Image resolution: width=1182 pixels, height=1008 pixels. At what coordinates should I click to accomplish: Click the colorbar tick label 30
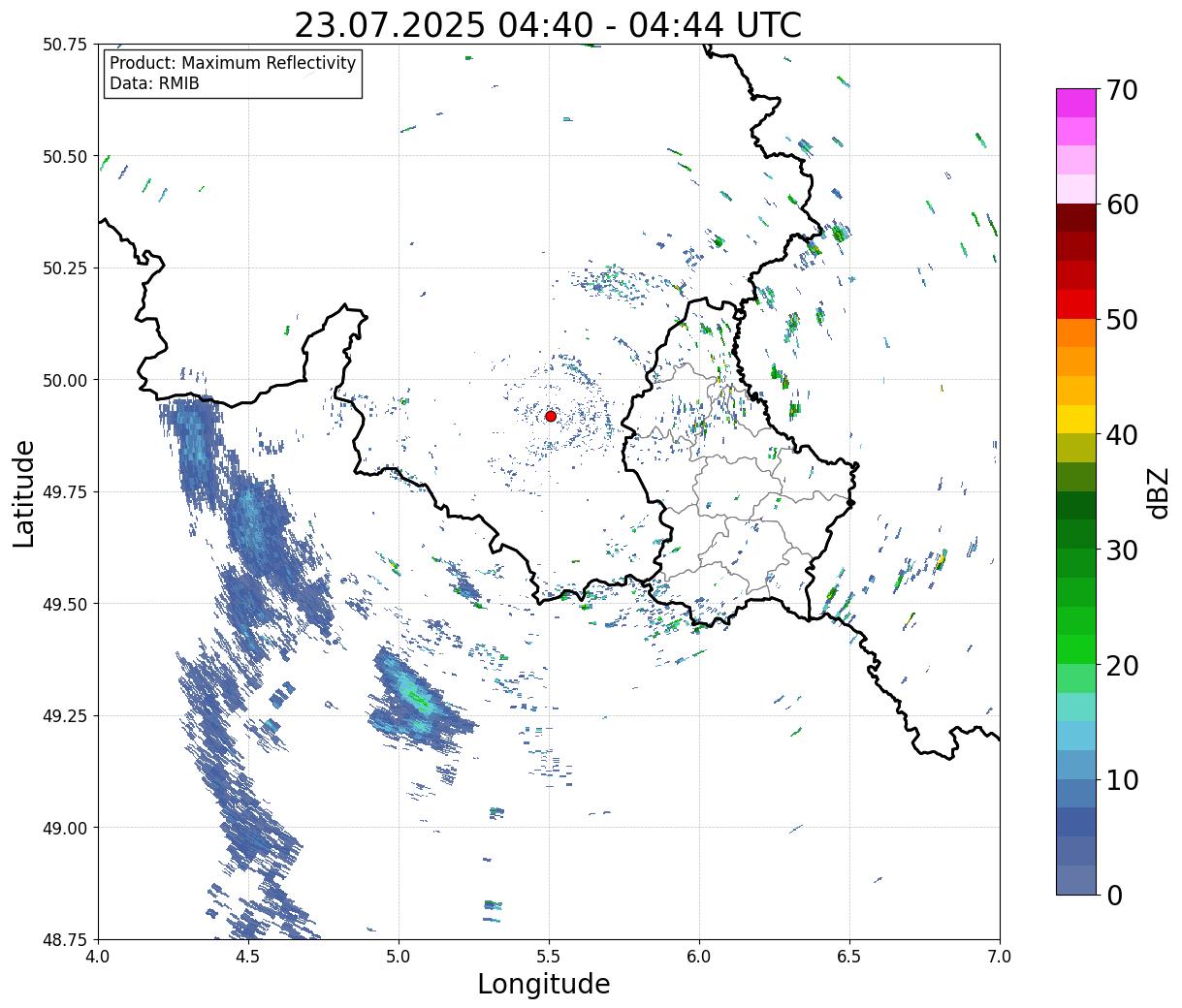[1121, 550]
